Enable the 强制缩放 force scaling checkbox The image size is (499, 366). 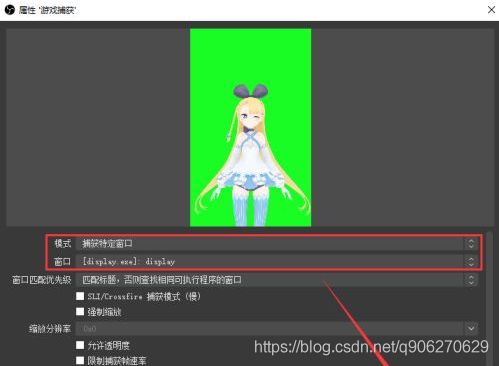click(80, 311)
